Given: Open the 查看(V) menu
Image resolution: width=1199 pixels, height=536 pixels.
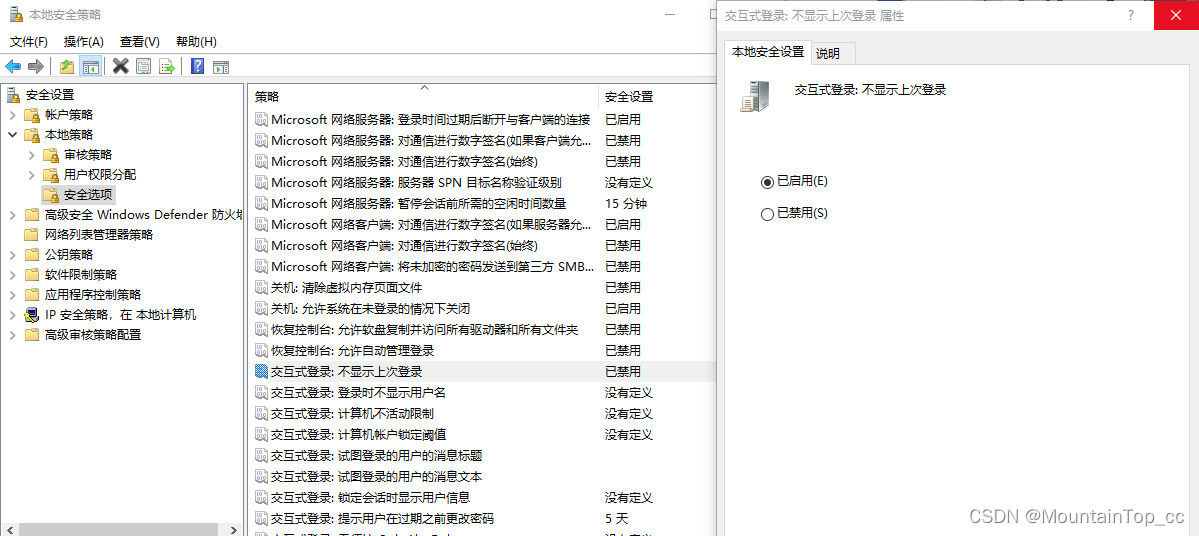Looking at the screenshot, I should coord(139,41).
